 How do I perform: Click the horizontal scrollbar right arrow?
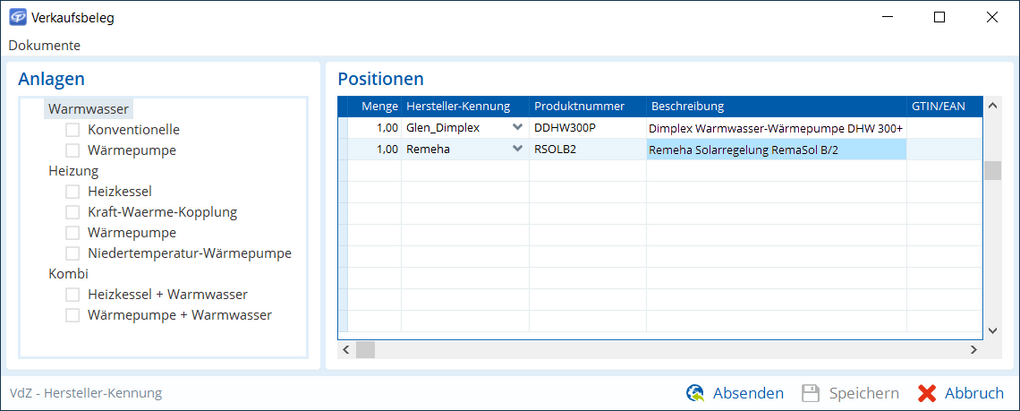coord(971,350)
